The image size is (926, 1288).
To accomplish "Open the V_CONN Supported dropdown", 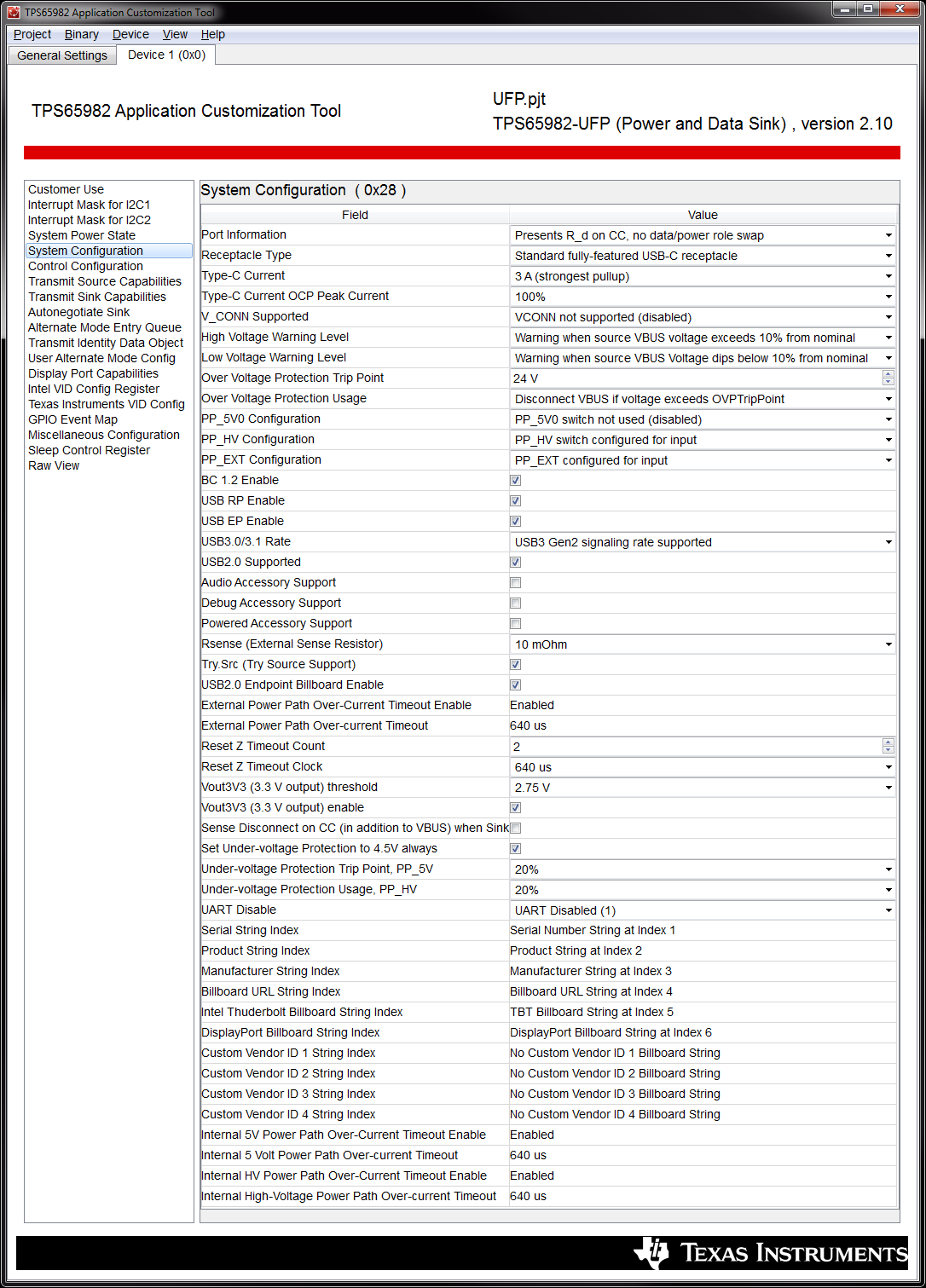I will [703, 317].
